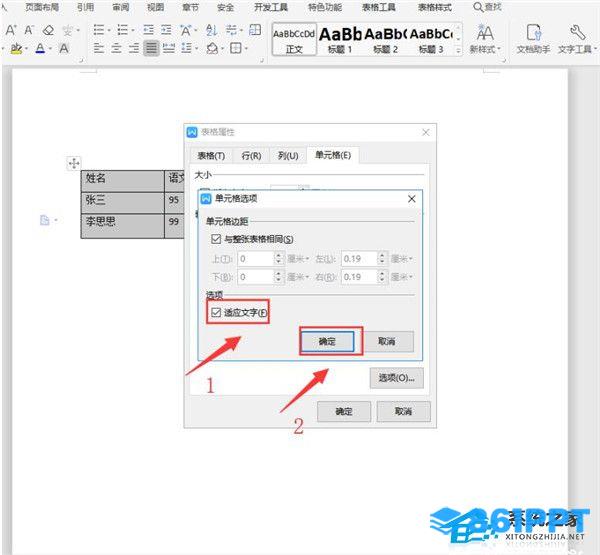Click the table move handle
The image size is (600, 555).
point(74,163)
